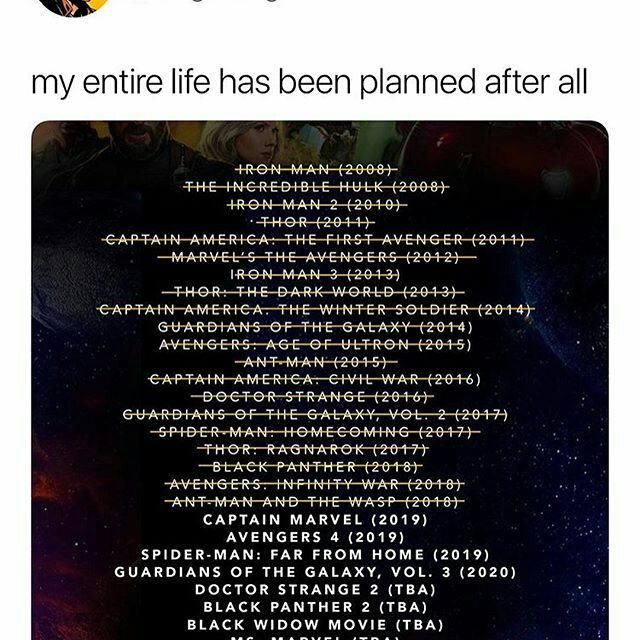The height and width of the screenshot is (640, 640).
Task: Click Captain America: Civil War line
Action: click(315, 380)
